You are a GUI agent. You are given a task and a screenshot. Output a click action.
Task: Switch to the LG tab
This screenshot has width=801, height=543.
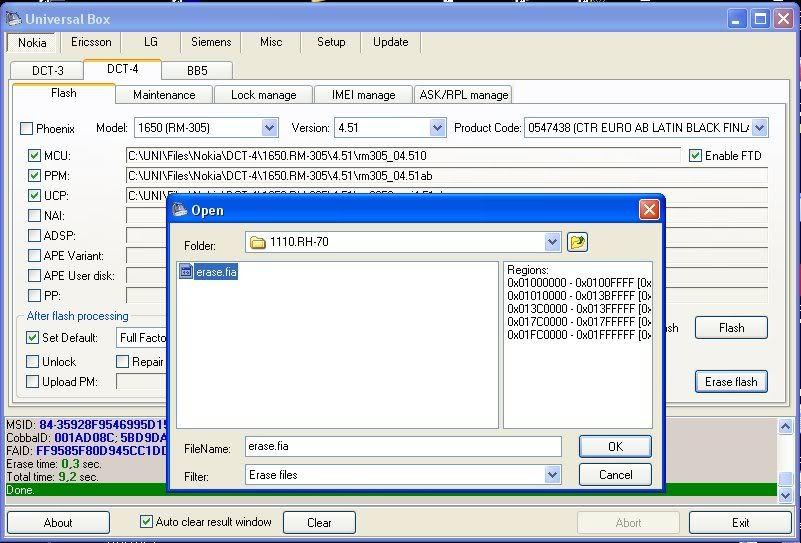click(x=151, y=42)
